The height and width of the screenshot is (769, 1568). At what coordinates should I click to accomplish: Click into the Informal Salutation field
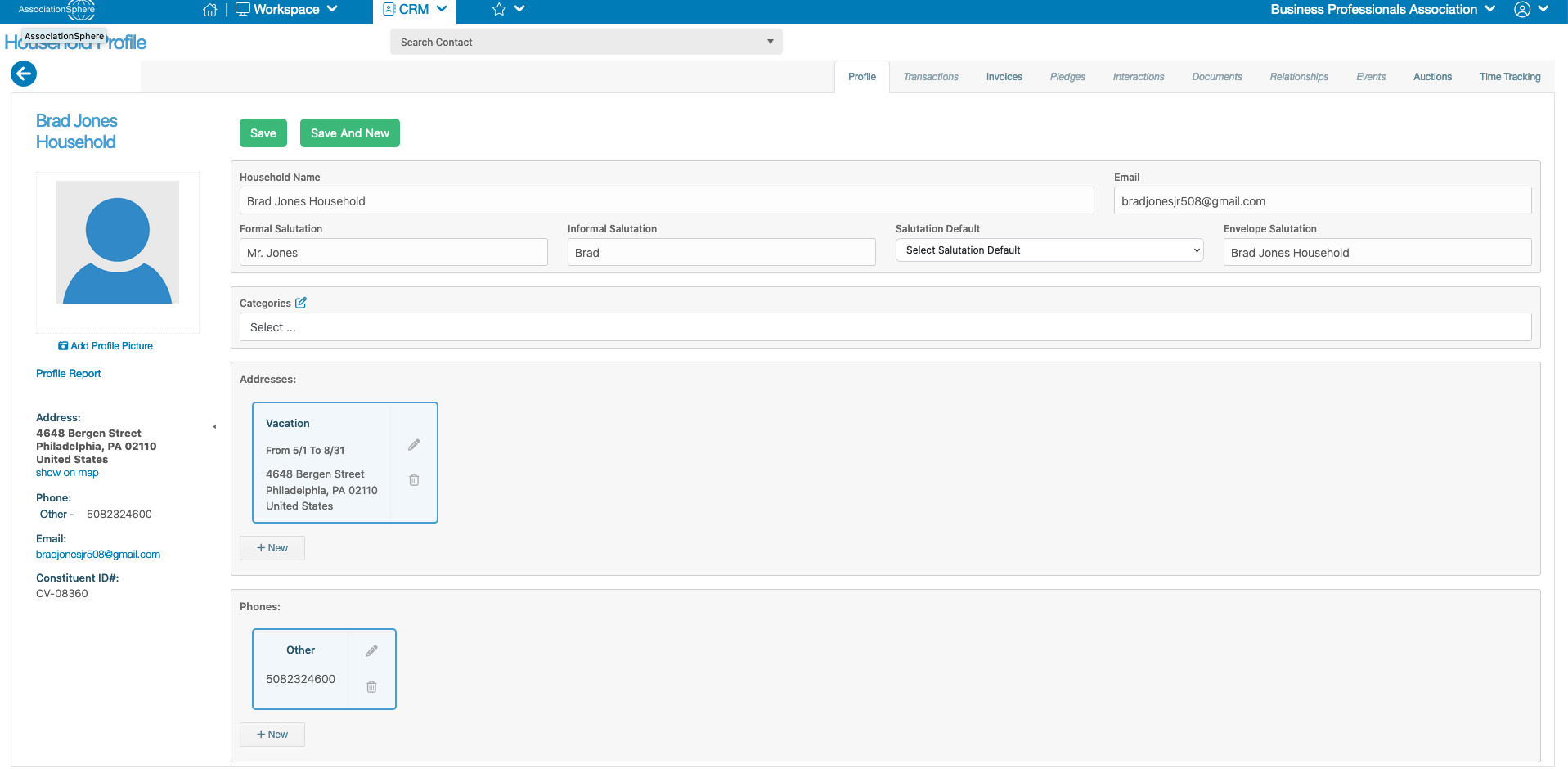point(721,252)
